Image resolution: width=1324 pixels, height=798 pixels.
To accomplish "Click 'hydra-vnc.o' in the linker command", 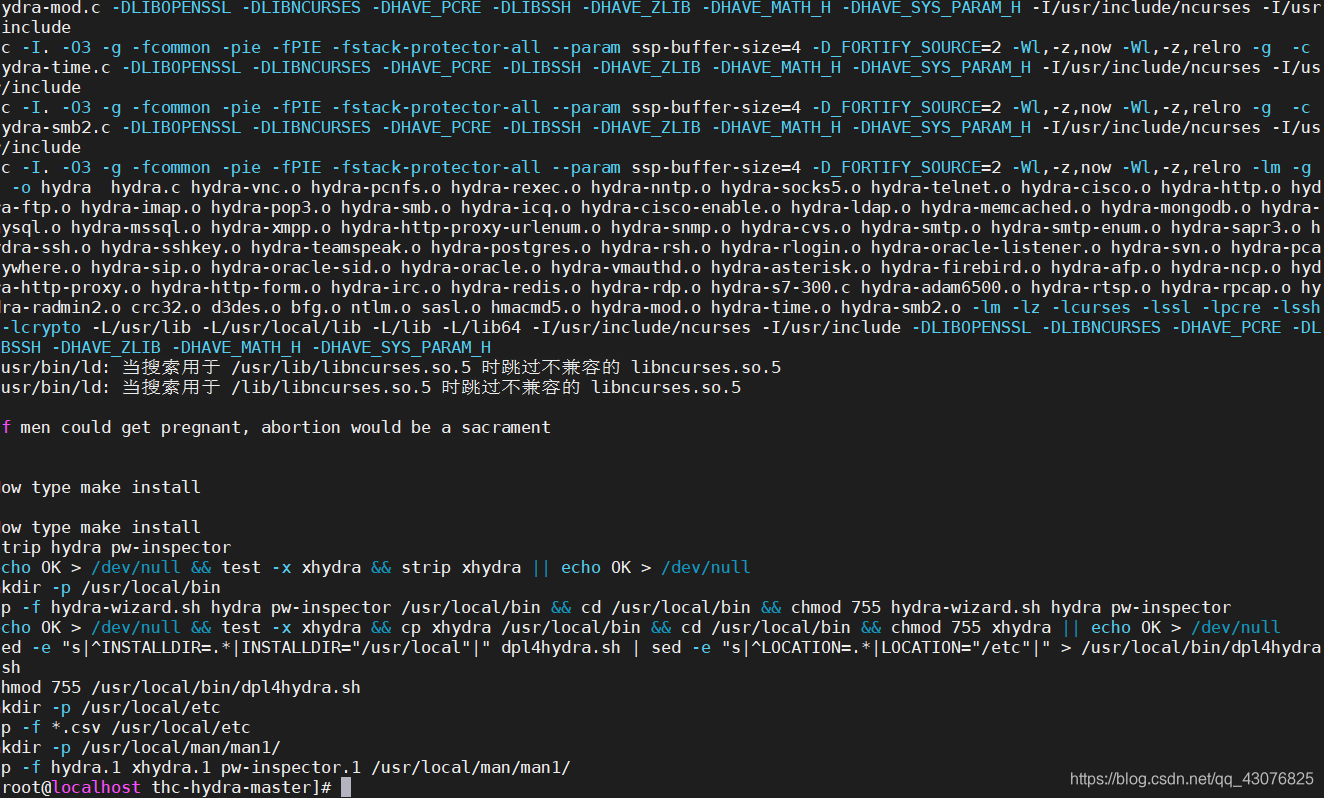I will coord(246,188).
